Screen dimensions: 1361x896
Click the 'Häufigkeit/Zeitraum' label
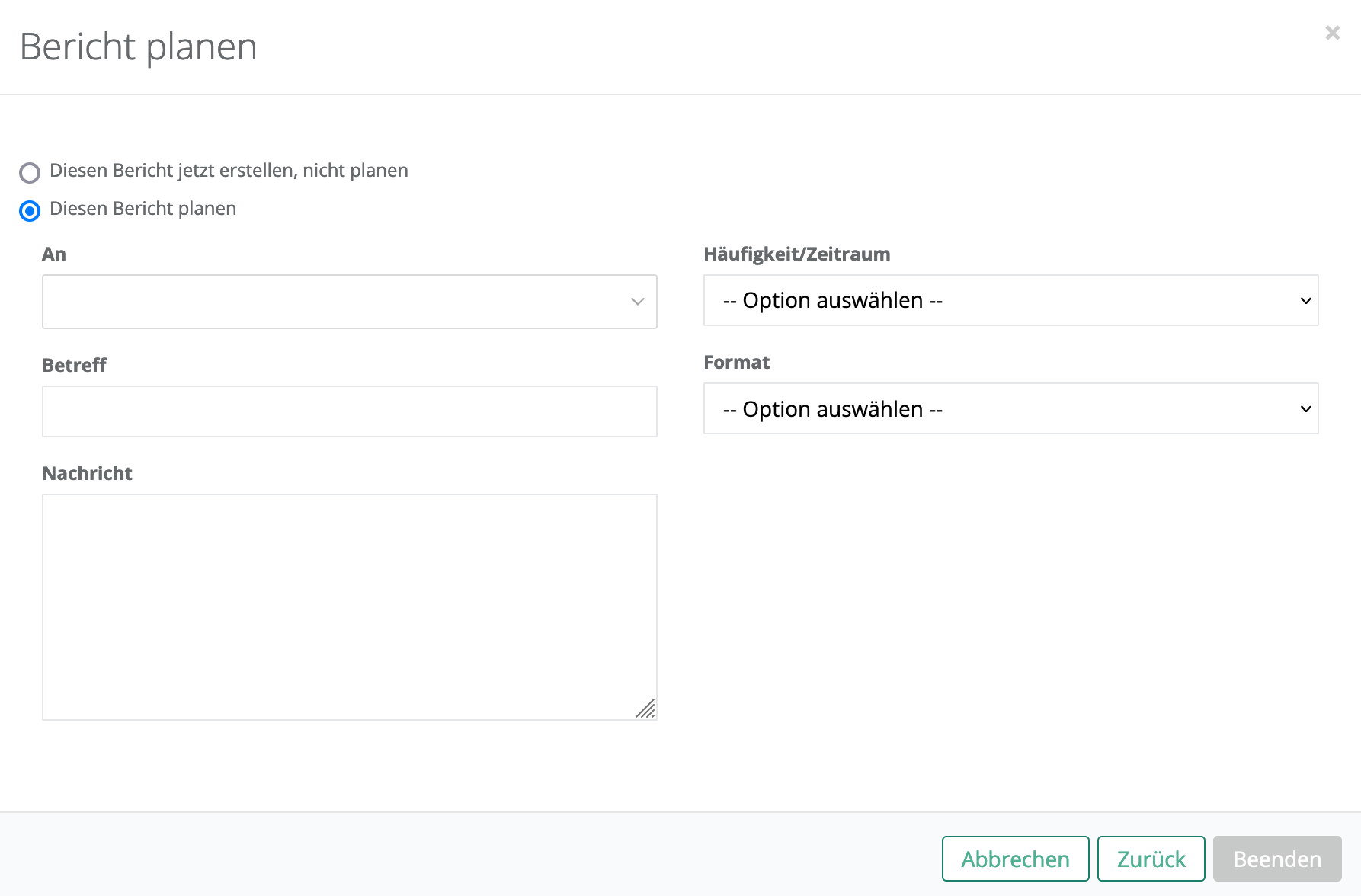[x=796, y=254]
